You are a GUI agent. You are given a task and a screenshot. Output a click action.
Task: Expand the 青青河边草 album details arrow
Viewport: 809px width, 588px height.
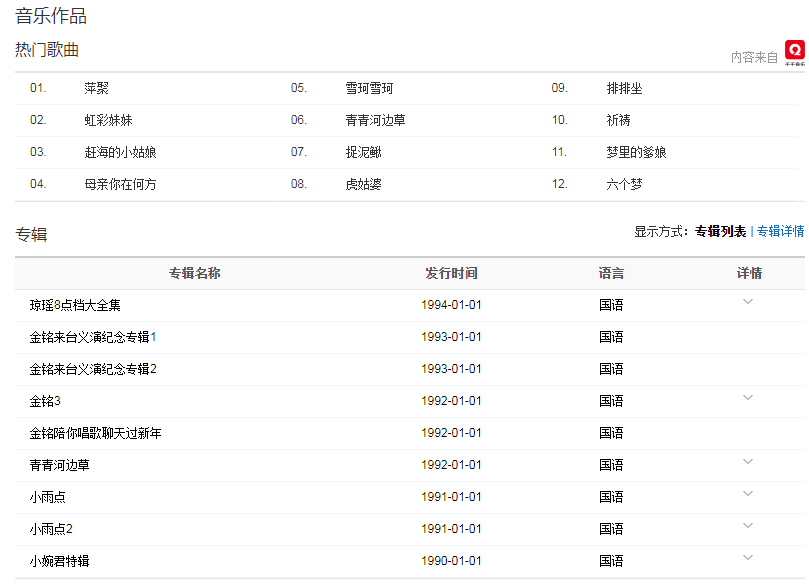click(748, 462)
